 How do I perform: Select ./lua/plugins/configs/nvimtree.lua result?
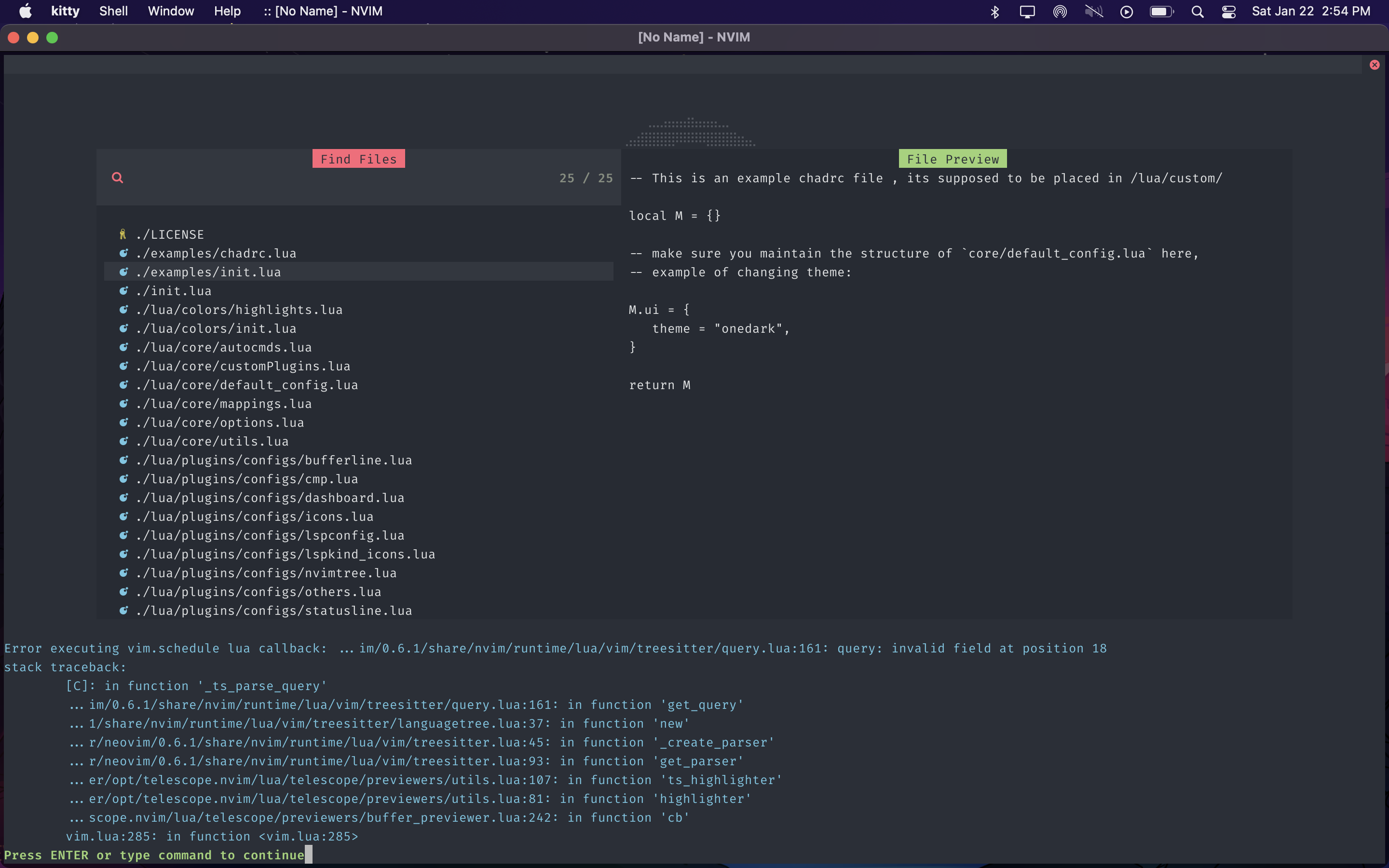point(358,573)
